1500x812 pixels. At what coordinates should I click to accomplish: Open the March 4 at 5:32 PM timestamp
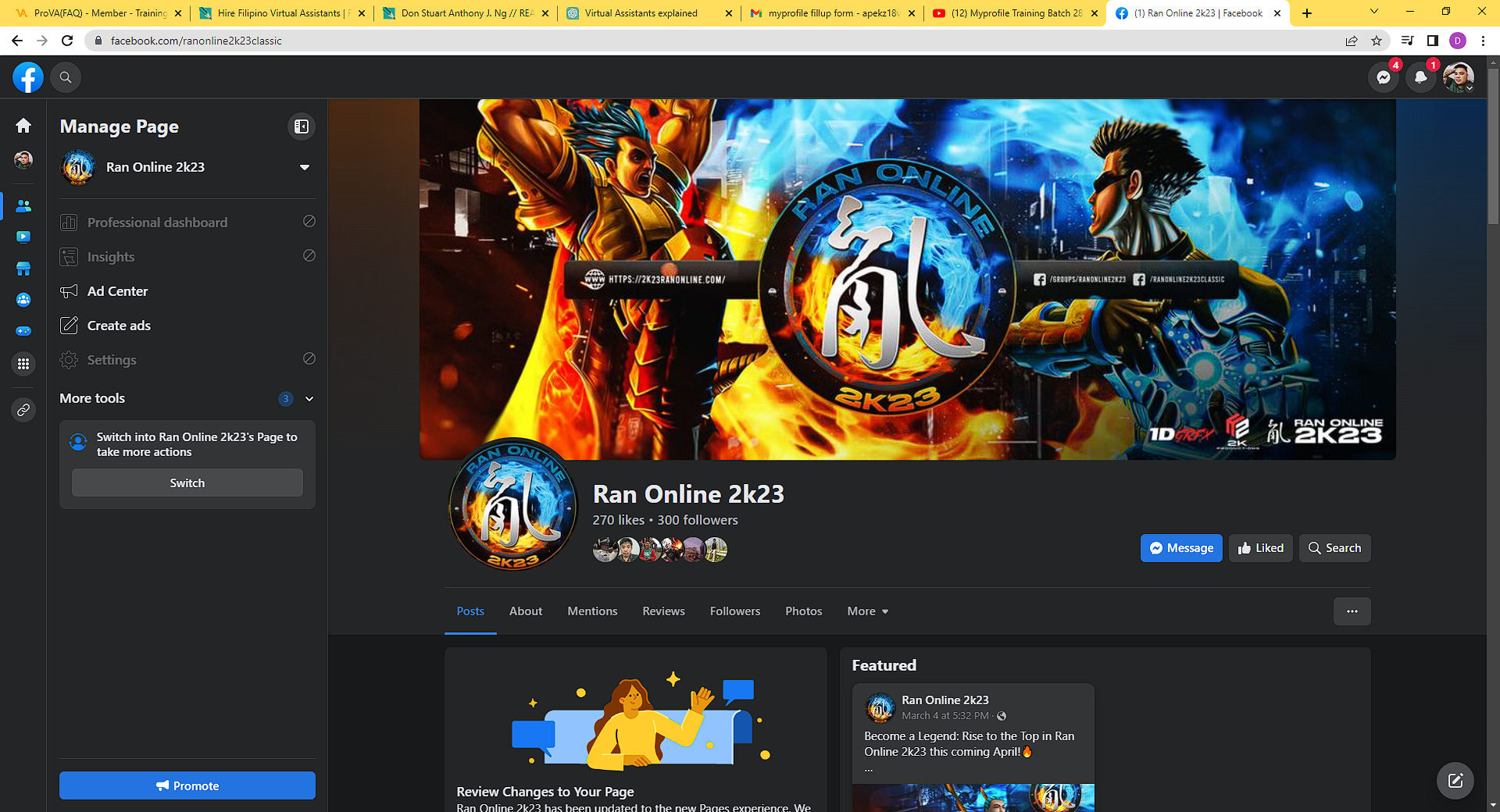click(945, 716)
